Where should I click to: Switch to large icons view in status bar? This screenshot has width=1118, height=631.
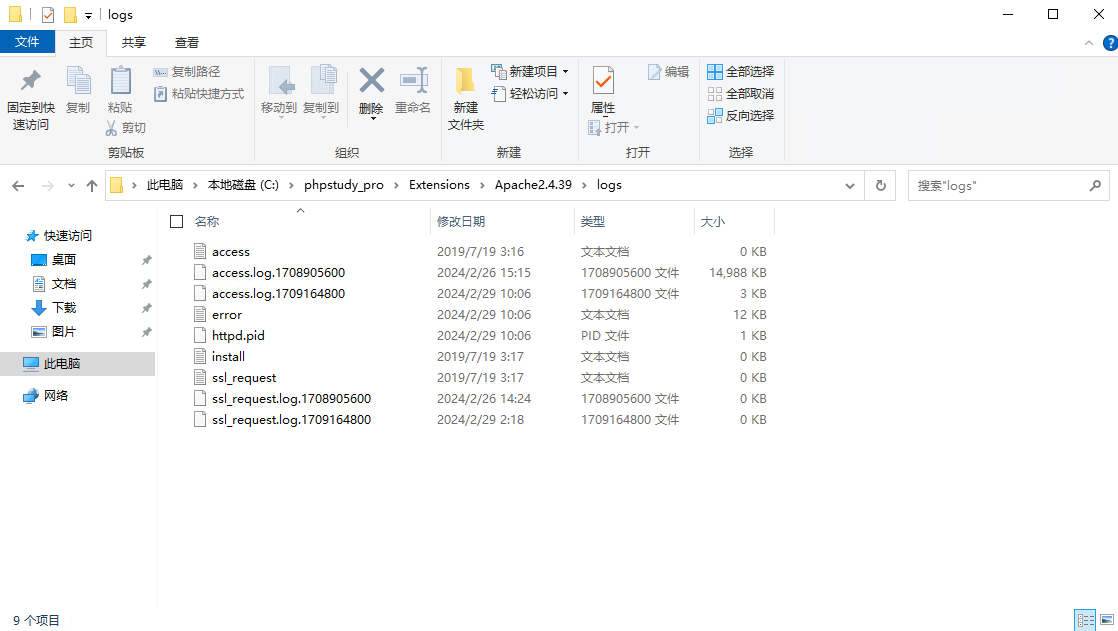(x=1105, y=620)
